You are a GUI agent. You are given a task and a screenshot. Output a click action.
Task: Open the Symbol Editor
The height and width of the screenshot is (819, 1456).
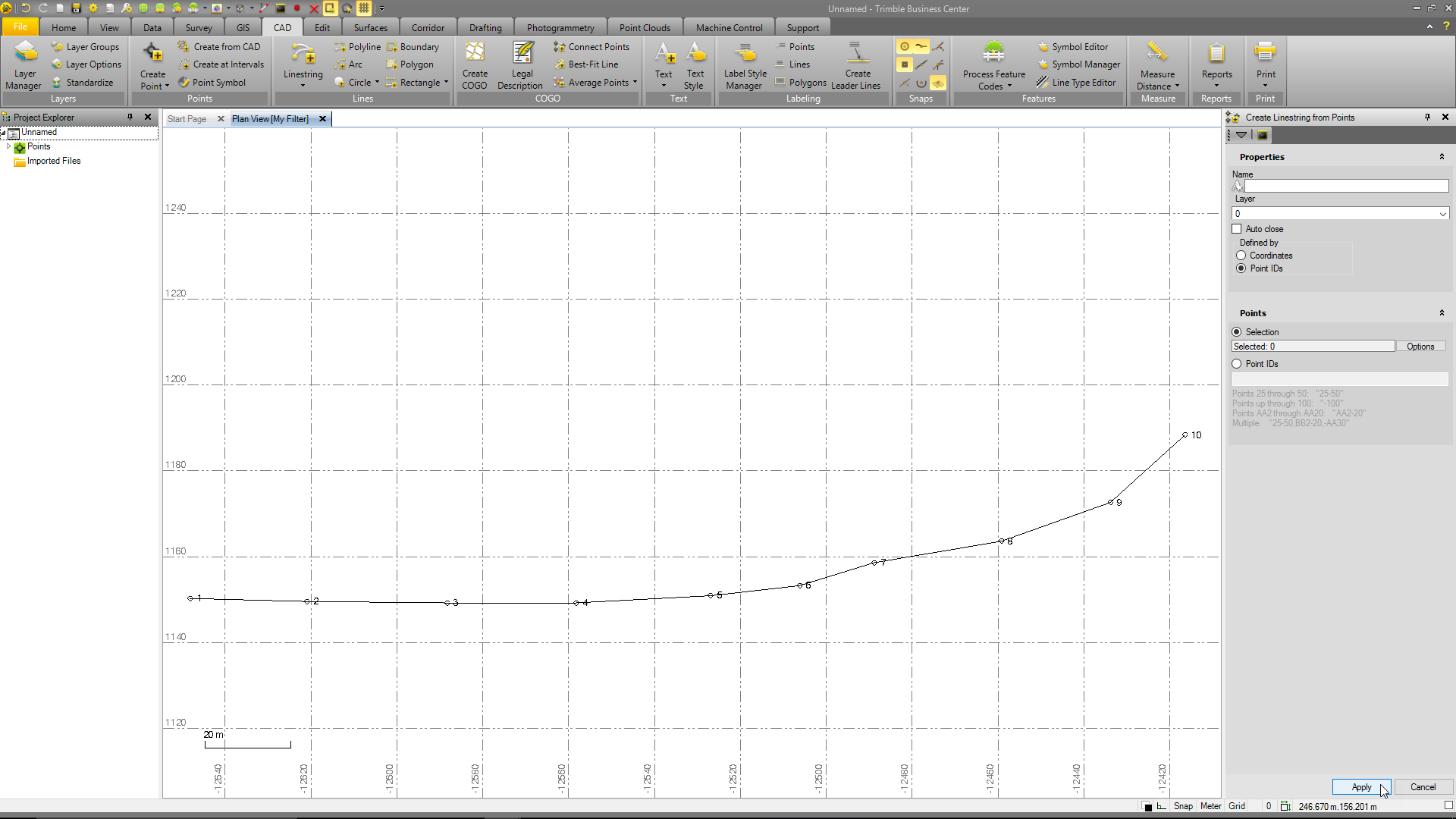[x=1079, y=47]
